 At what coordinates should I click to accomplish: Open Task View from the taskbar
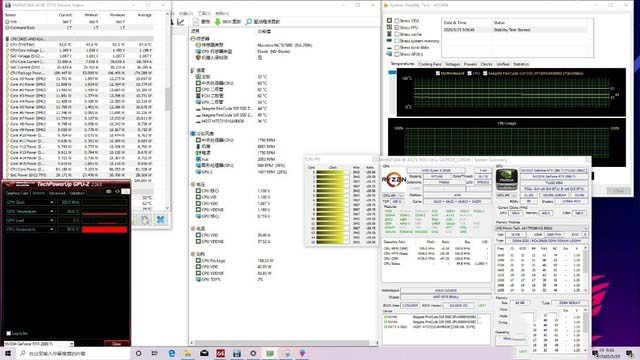click(155, 353)
